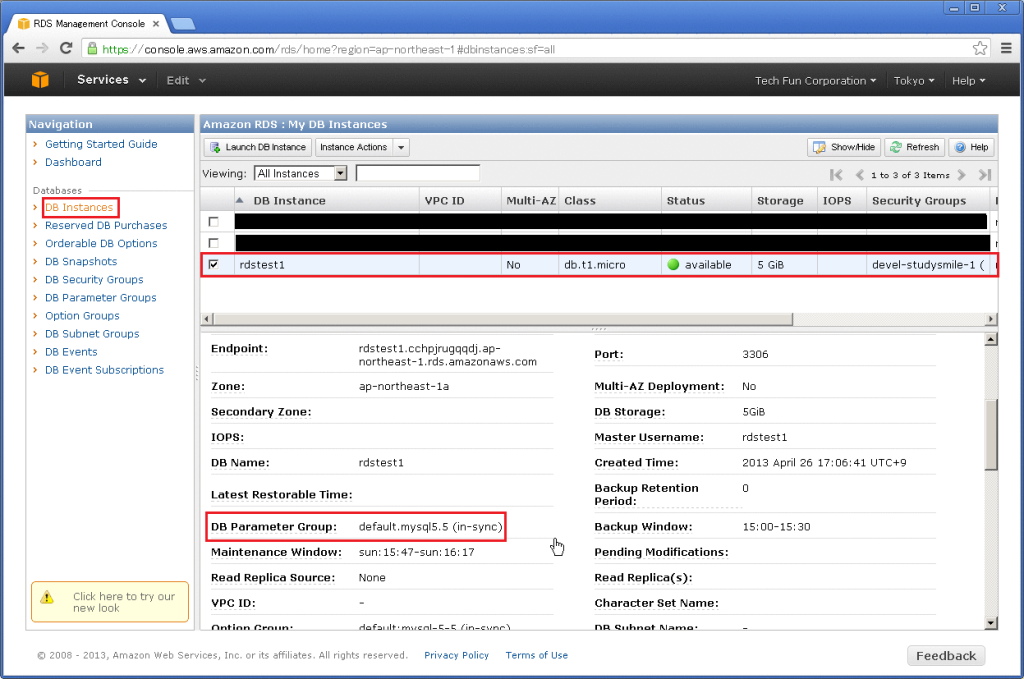Open the Getting Started Guide link
Screen dimensions: 1024x679
(101, 144)
